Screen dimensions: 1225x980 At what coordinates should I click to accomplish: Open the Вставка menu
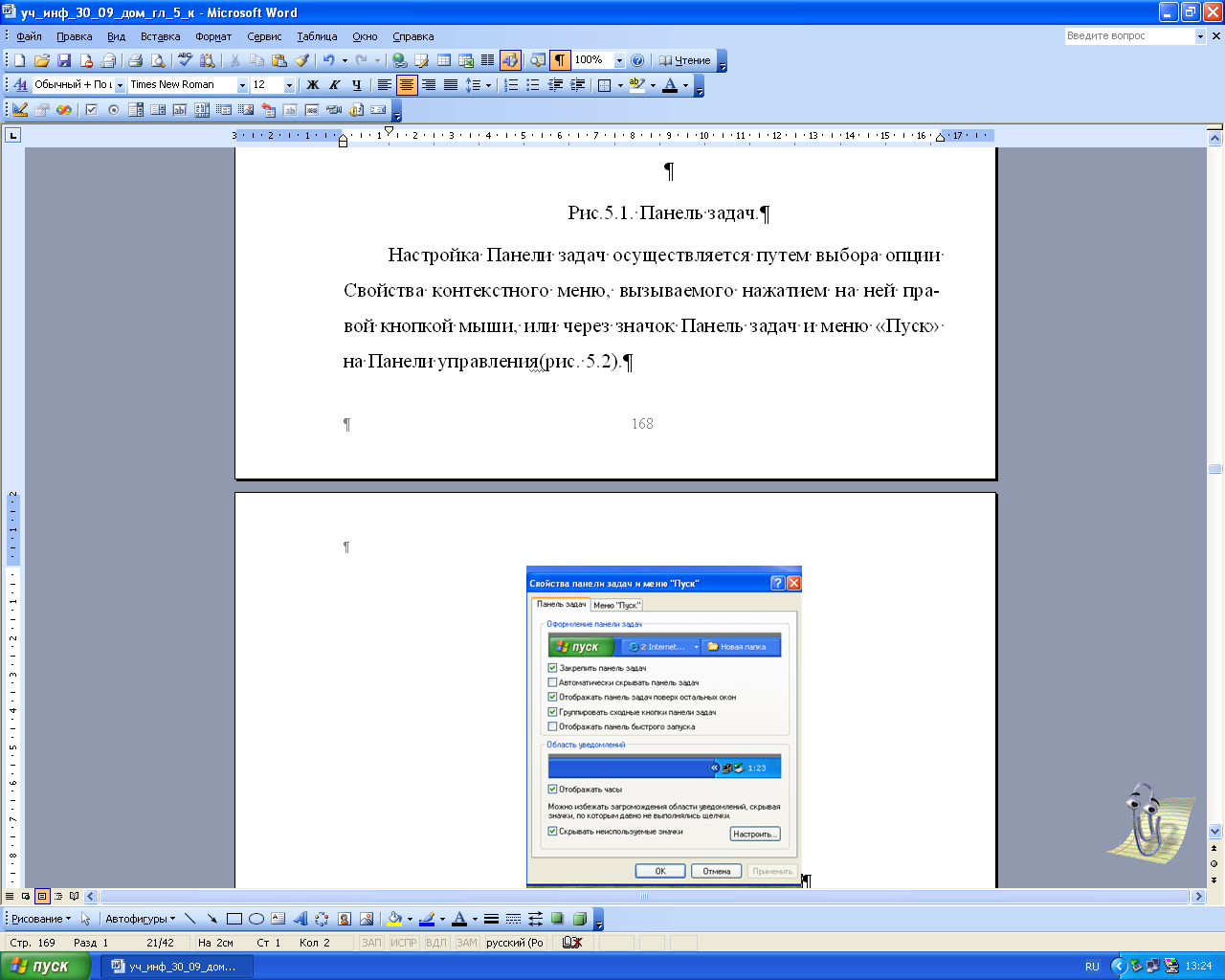point(160,36)
